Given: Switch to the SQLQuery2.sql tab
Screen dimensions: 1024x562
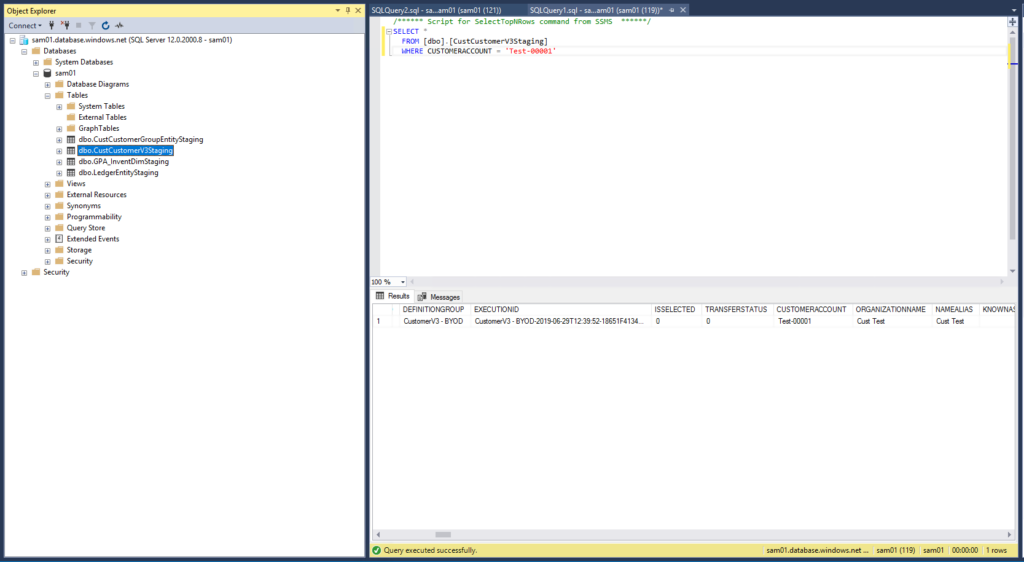Looking at the screenshot, I should (436, 10).
